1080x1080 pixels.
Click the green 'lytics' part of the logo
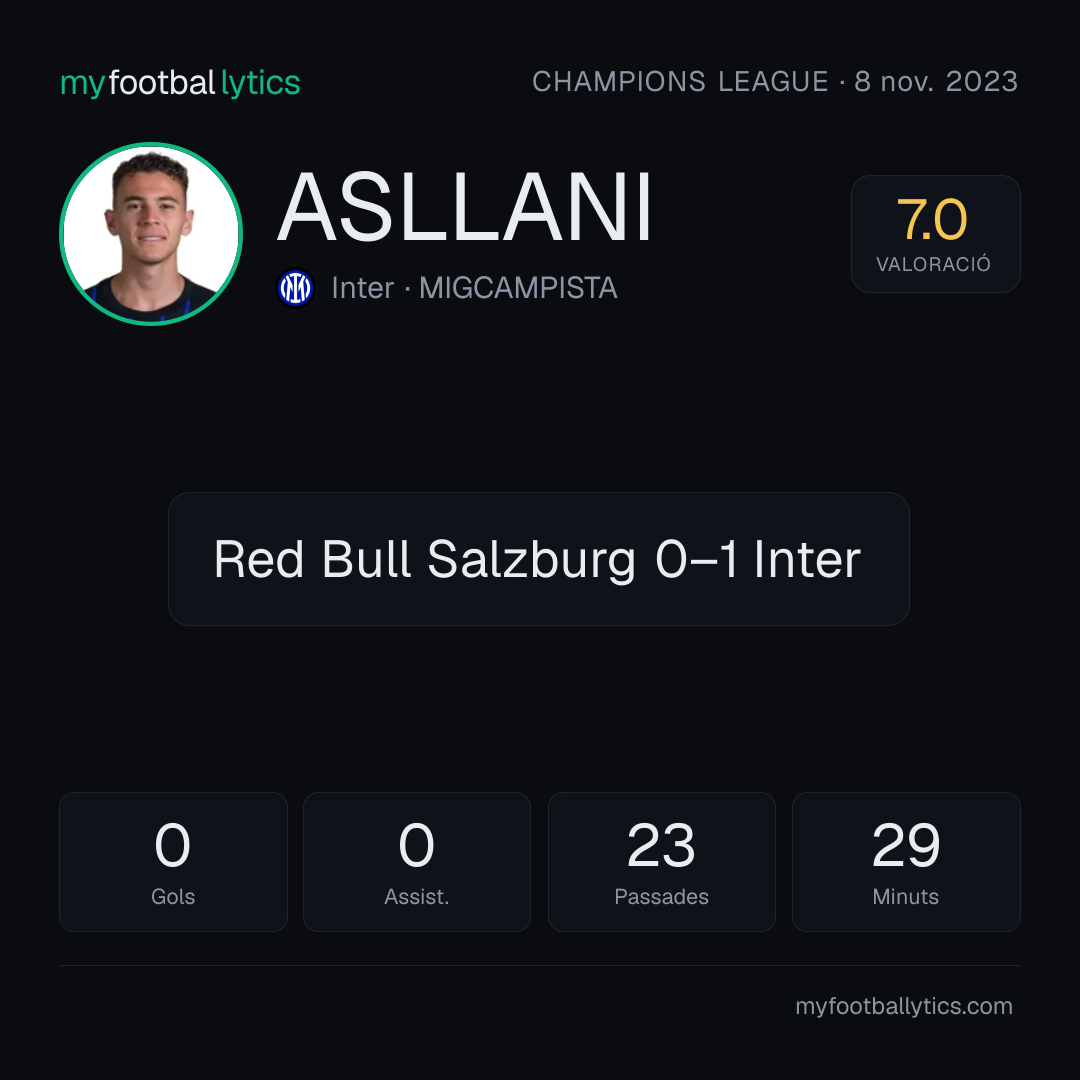coord(260,84)
